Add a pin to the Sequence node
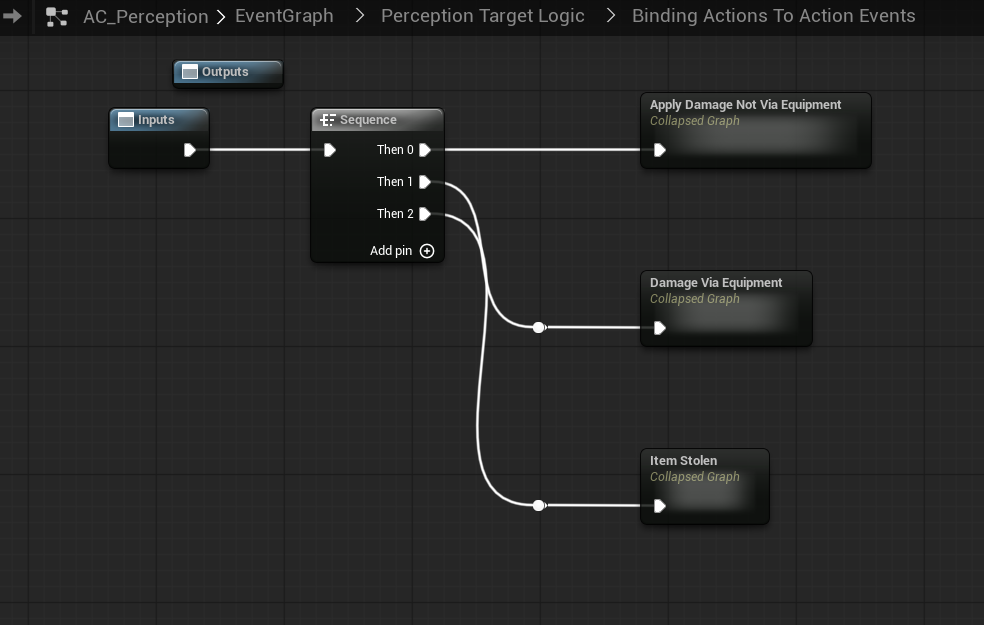Viewport: 984px width, 625px height. coord(426,251)
